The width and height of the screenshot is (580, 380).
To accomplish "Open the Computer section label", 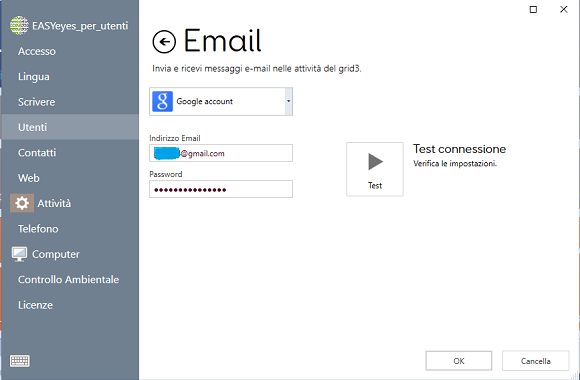I will pos(56,254).
